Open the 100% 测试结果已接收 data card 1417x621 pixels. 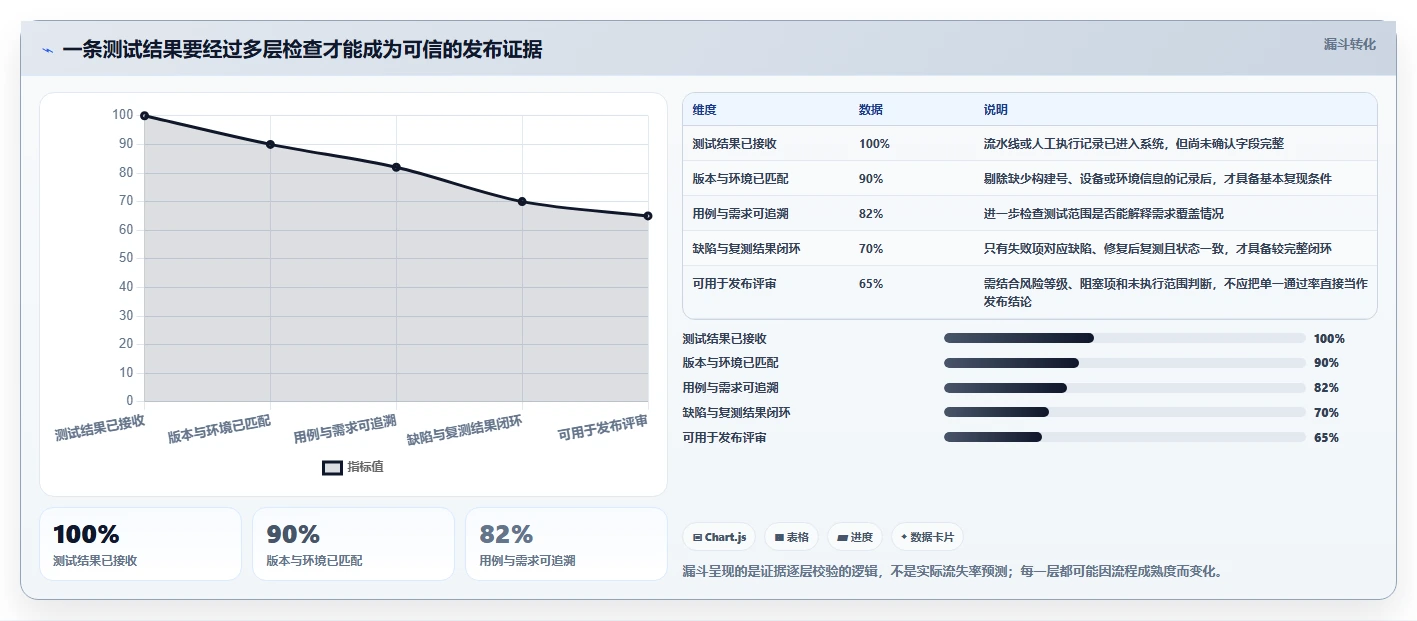pyautogui.click(x=141, y=544)
